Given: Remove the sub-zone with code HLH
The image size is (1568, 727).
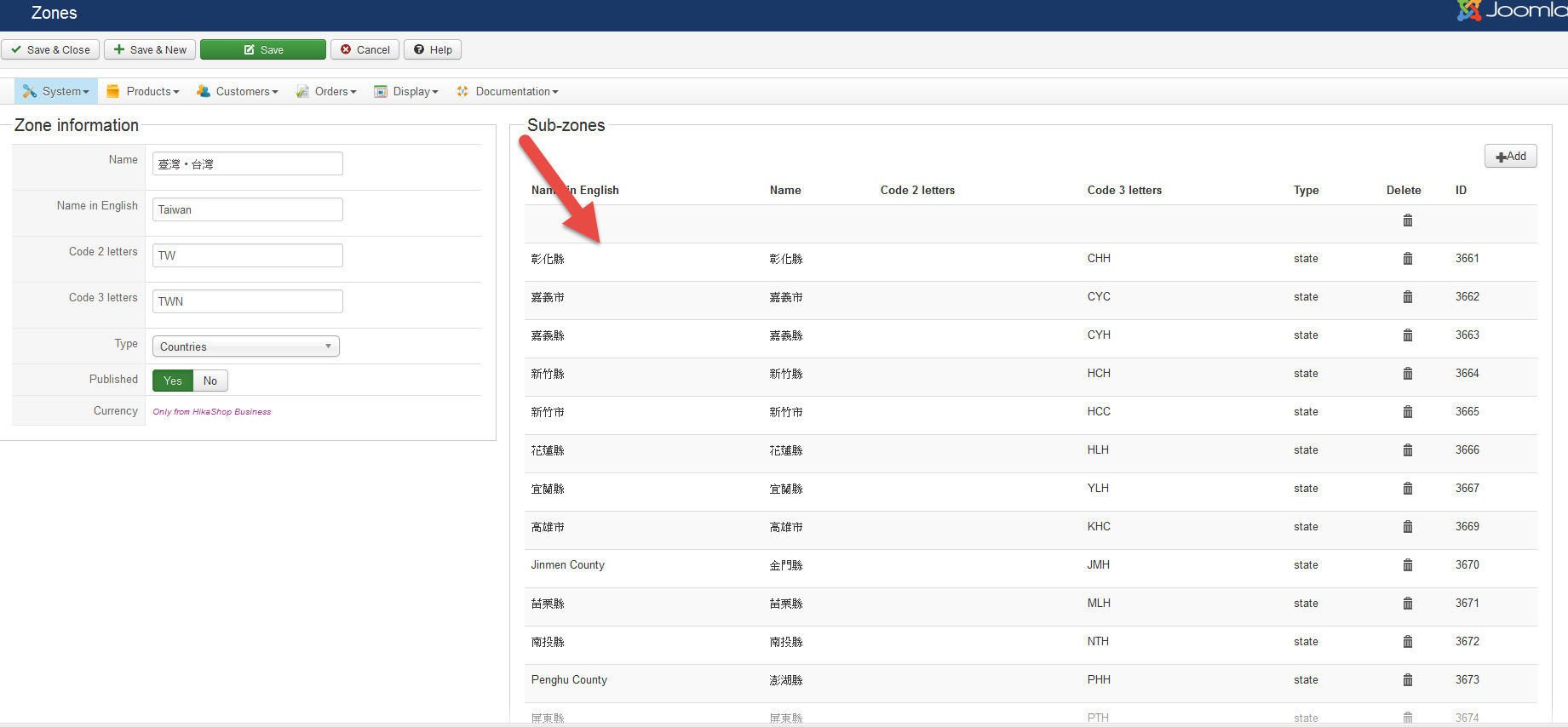Looking at the screenshot, I should [1407, 450].
